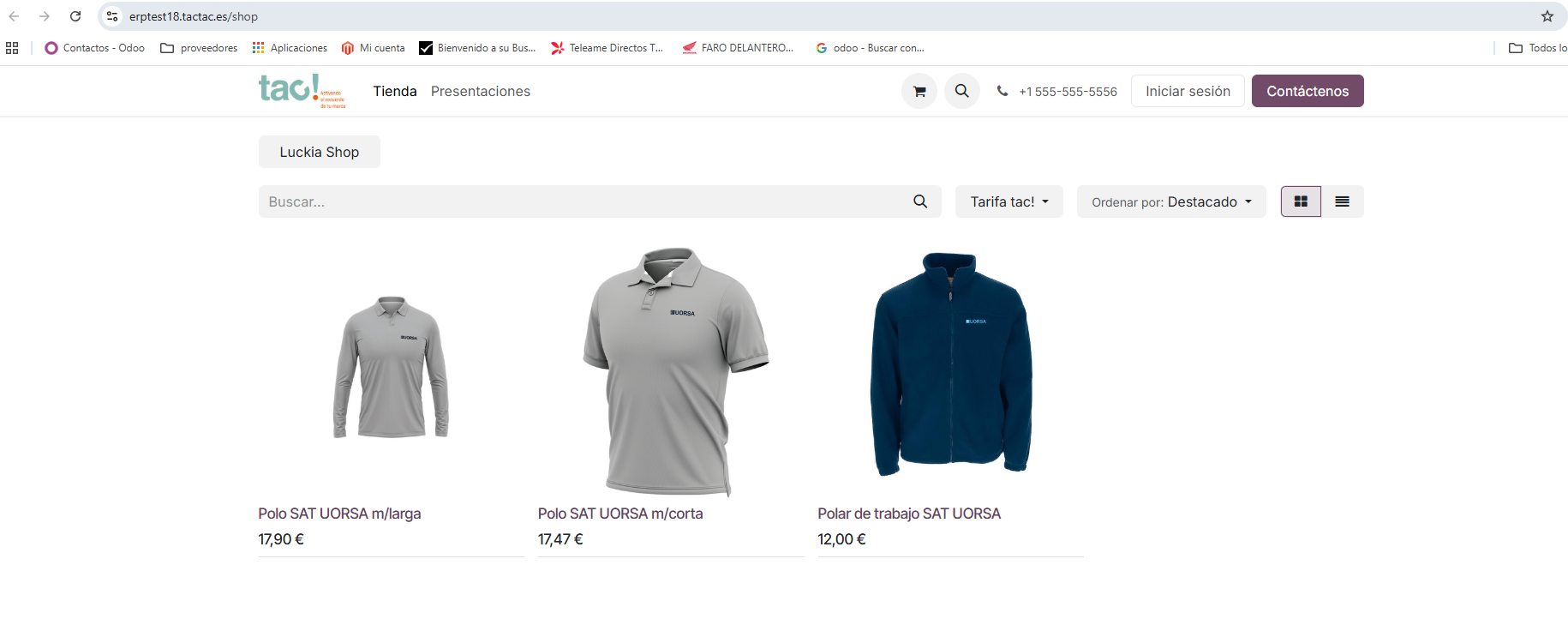The height and width of the screenshot is (625, 1568).
Task: Open Polo SAT UORSA m/corta product link
Action: pos(619,514)
